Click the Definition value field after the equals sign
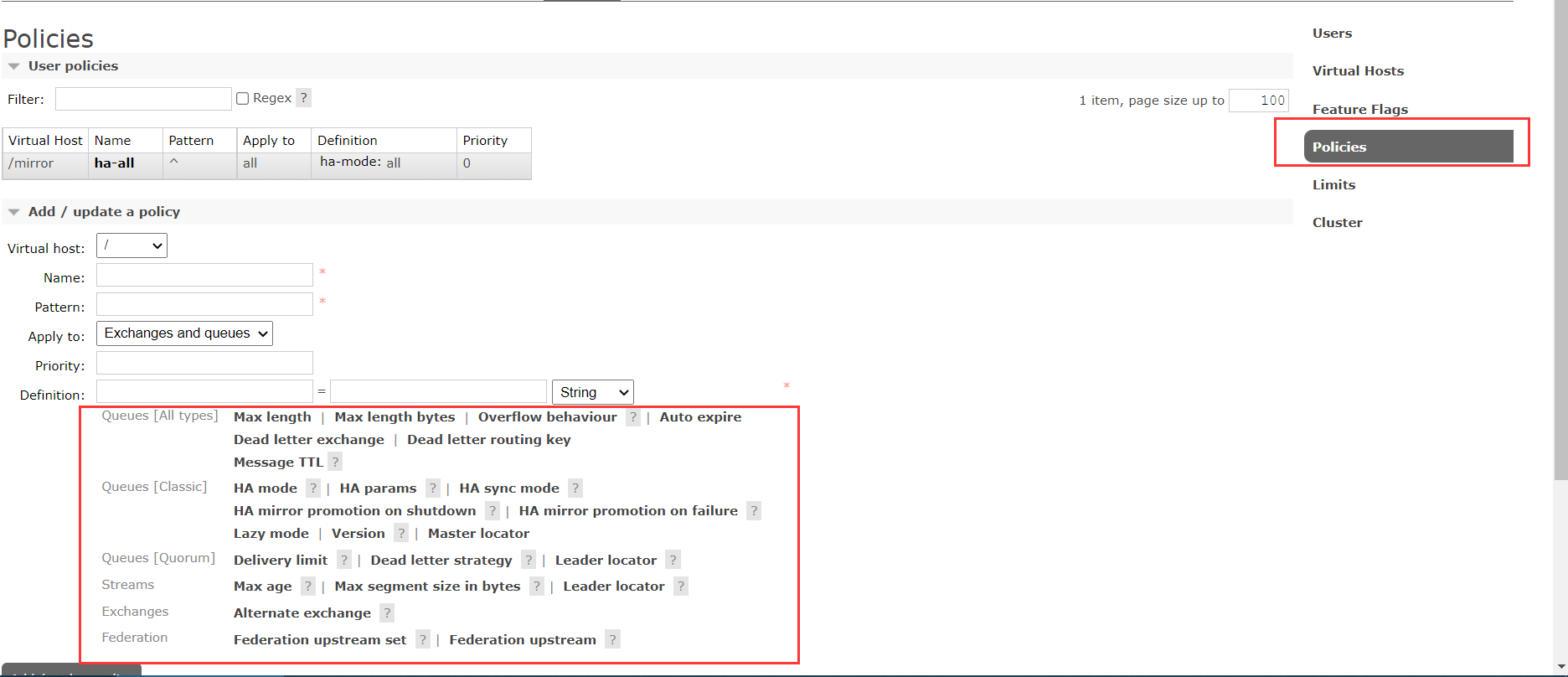Viewport: 1568px width, 677px height. coord(438,391)
